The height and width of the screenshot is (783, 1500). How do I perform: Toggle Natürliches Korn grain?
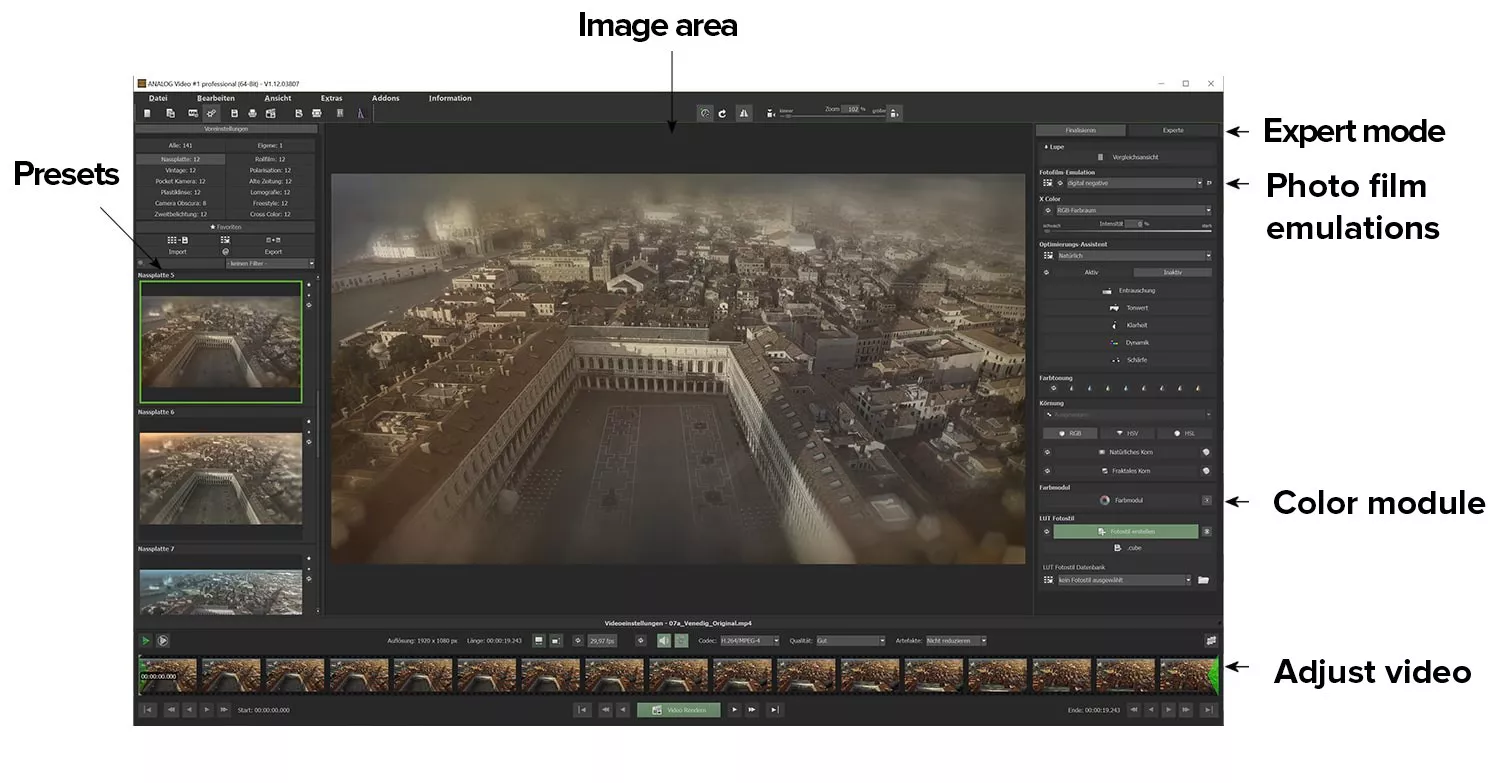click(x=1126, y=452)
